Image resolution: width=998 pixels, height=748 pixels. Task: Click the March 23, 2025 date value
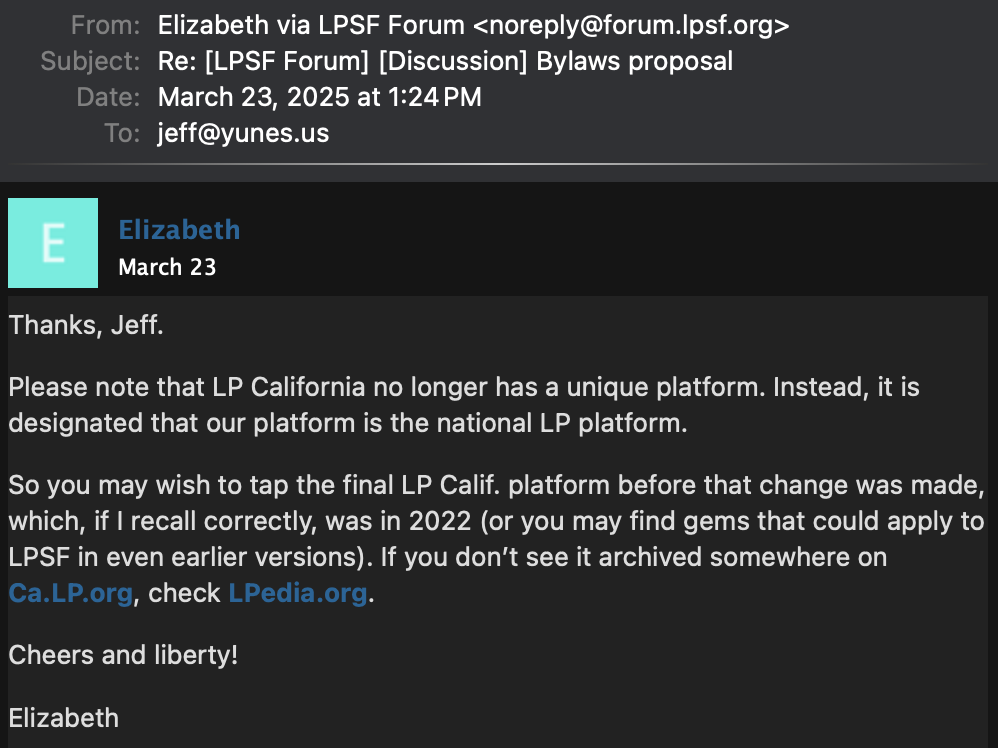pyautogui.click(x=320, y=97)
